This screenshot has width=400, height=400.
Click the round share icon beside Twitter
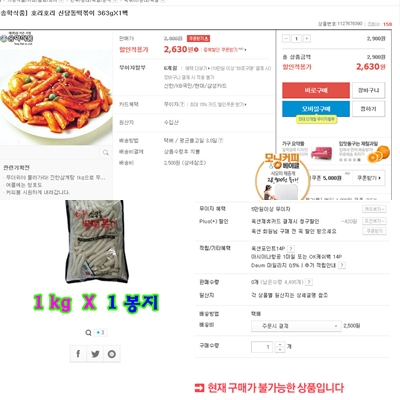point(112,354)
